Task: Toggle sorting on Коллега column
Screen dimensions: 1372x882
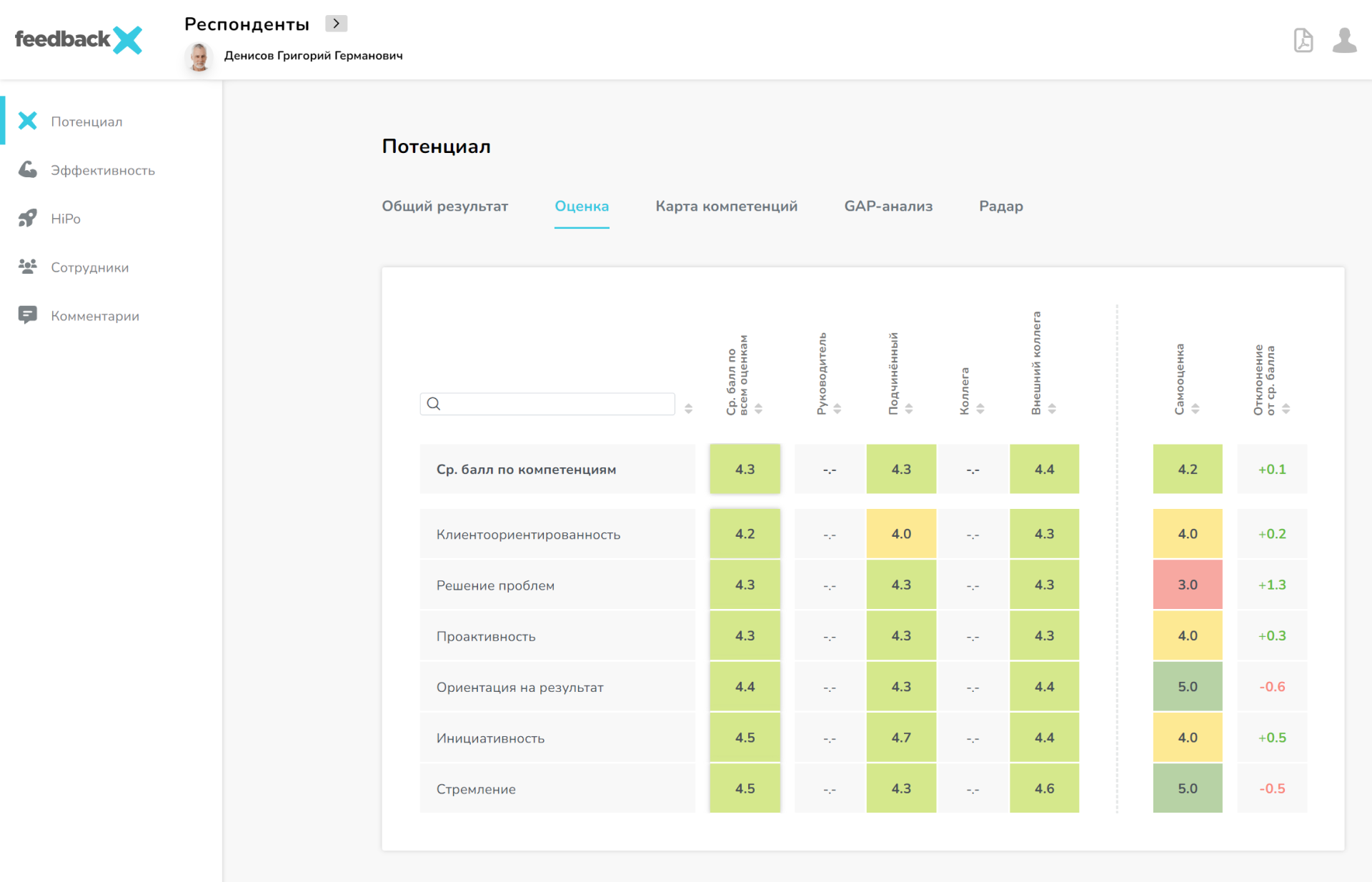Action: coord(980,408)
